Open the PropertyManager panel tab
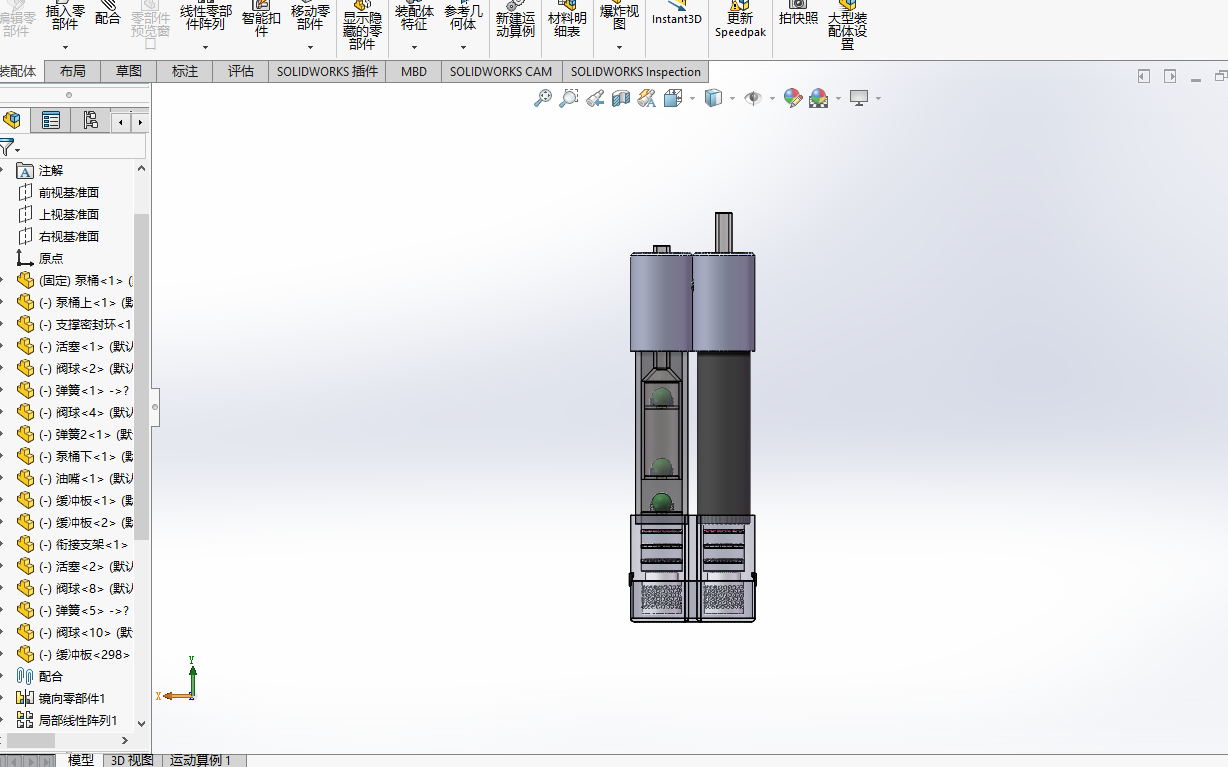 (51, 121)
